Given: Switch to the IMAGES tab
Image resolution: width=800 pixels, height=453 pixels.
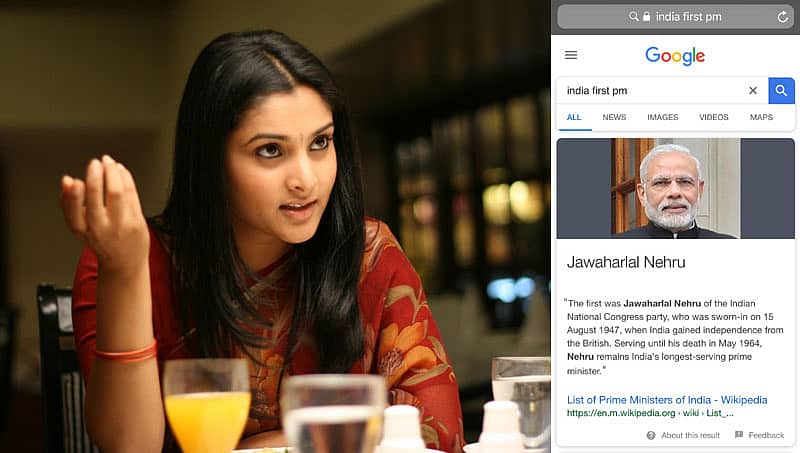Looking at the screenshot, I should pyautogui.click(x=662, y=117).
